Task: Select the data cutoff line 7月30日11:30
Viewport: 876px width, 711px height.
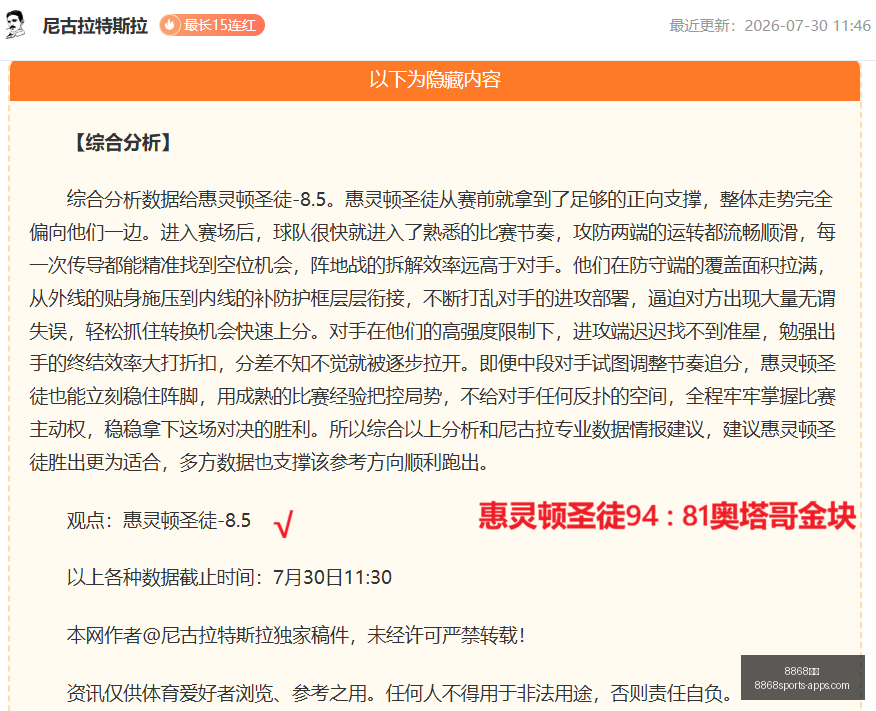Action: click(229, 577)
